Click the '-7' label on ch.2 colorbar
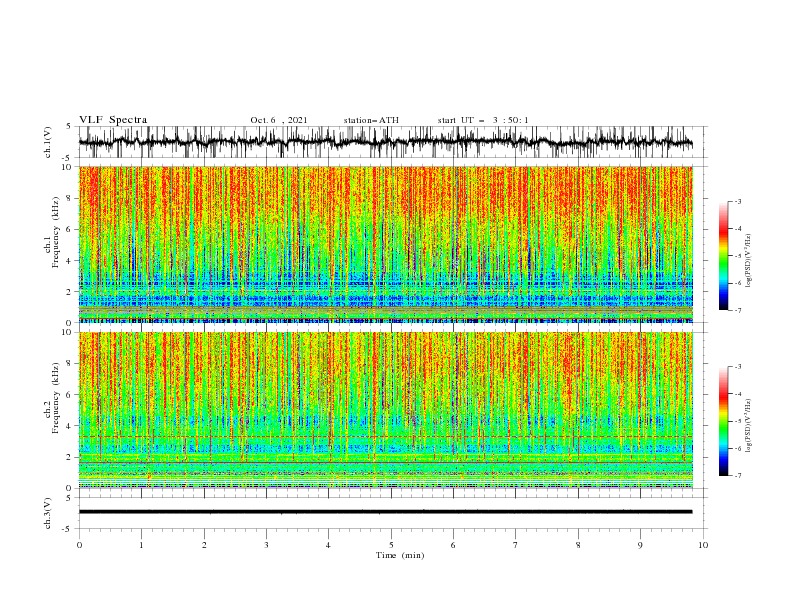 (737, 475)
